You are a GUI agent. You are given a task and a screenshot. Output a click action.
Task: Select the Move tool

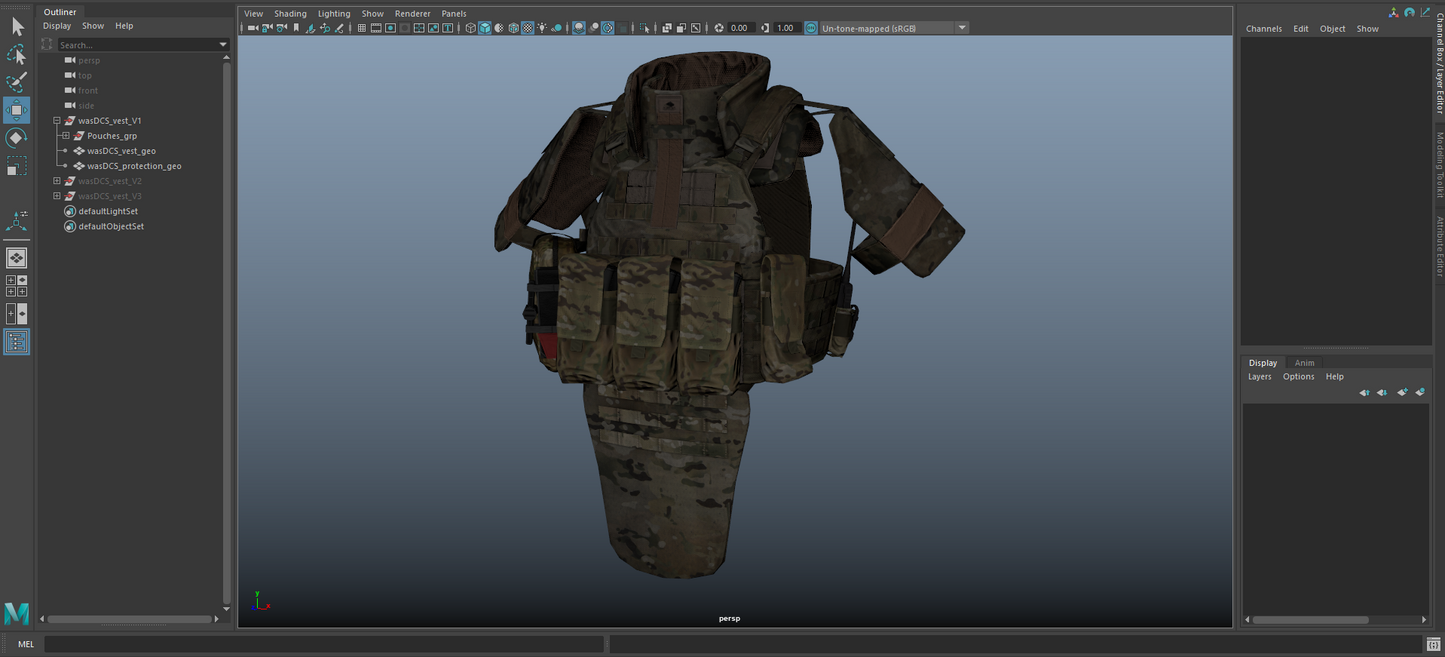tap(17, 110)
